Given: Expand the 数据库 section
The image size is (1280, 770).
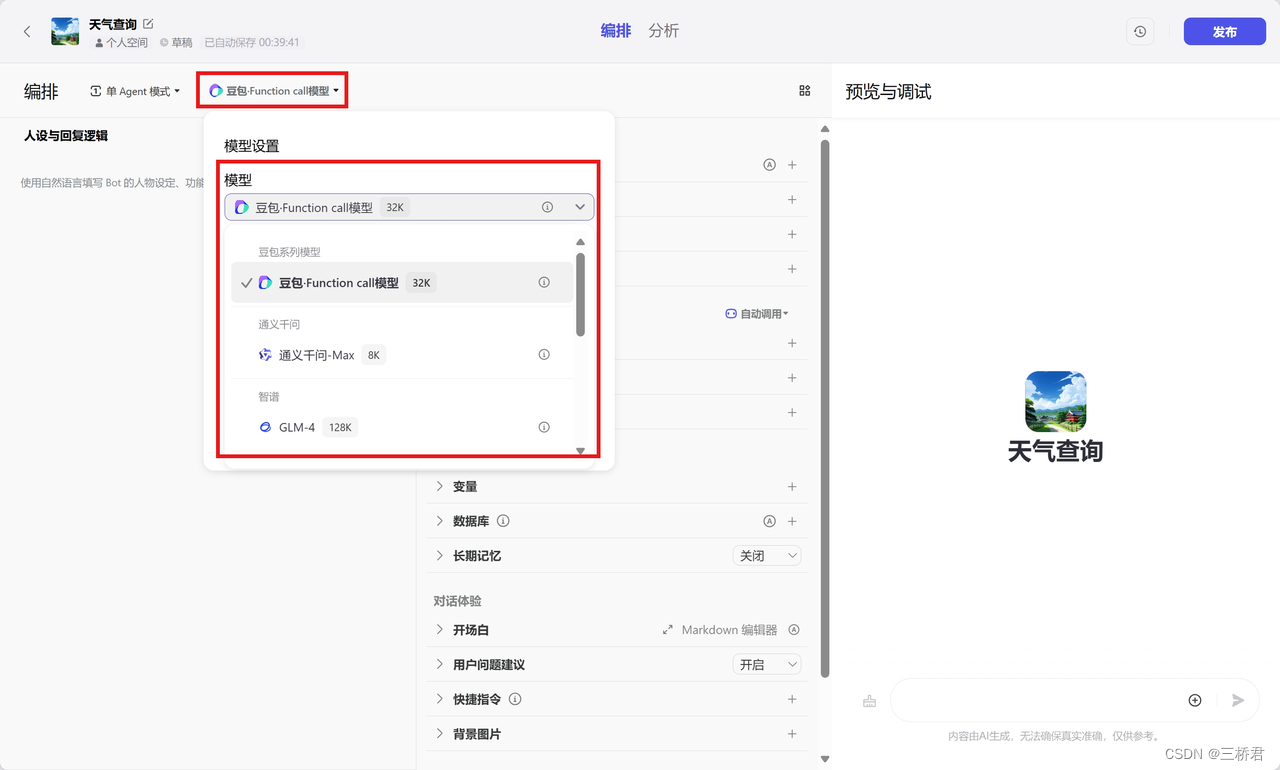Looking at the screenshot, I should (x=439, y=521).
